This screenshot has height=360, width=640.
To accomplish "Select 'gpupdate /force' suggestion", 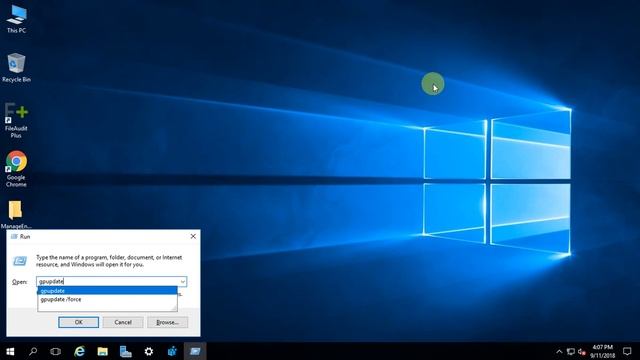I will [x=107, y=299].
